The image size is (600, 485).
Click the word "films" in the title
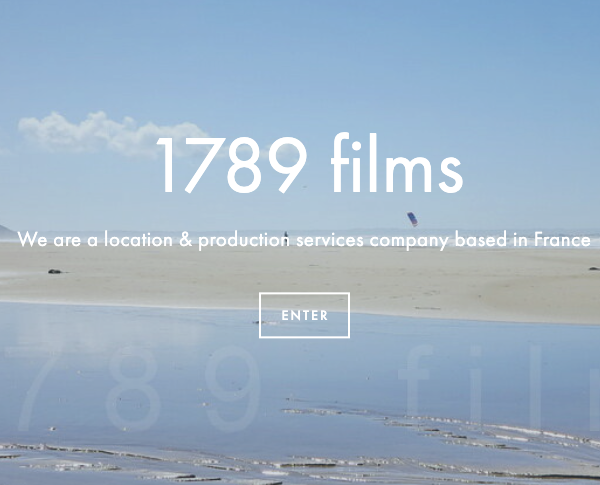(x=396, y=162)
